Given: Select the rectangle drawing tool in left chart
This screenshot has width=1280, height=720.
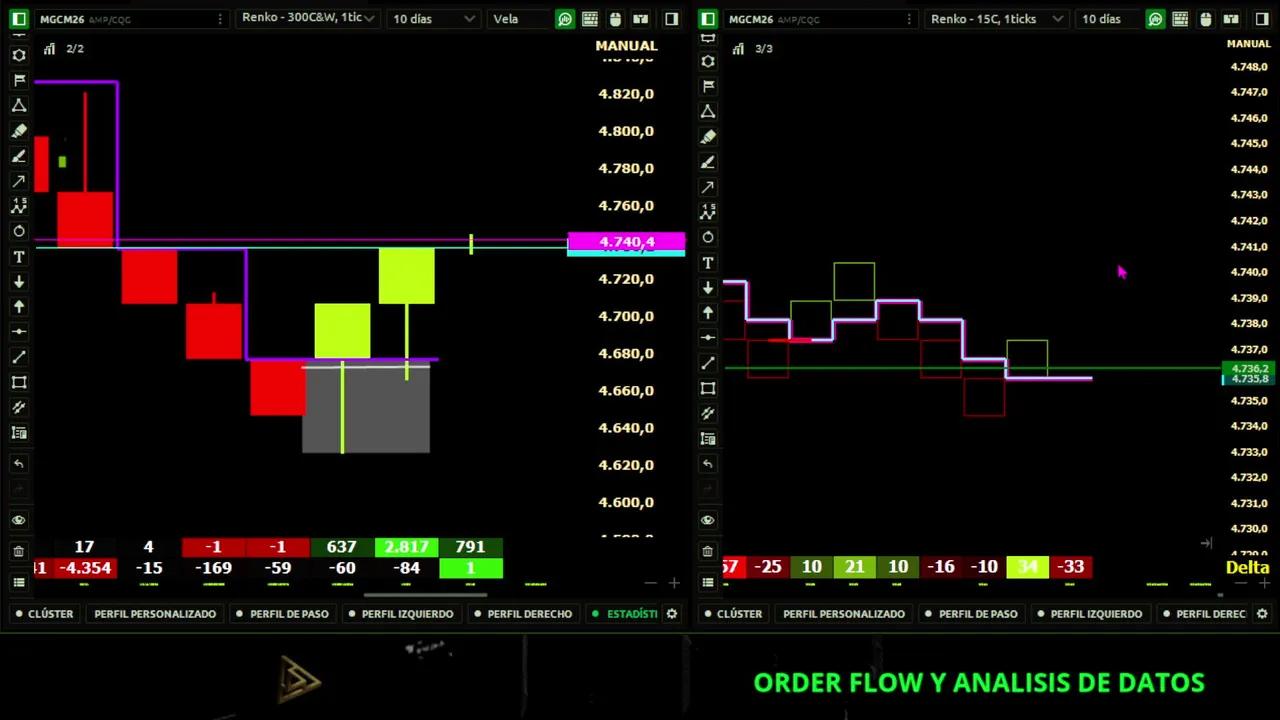Looking at the screenshot, I should (x=19, y=382).
